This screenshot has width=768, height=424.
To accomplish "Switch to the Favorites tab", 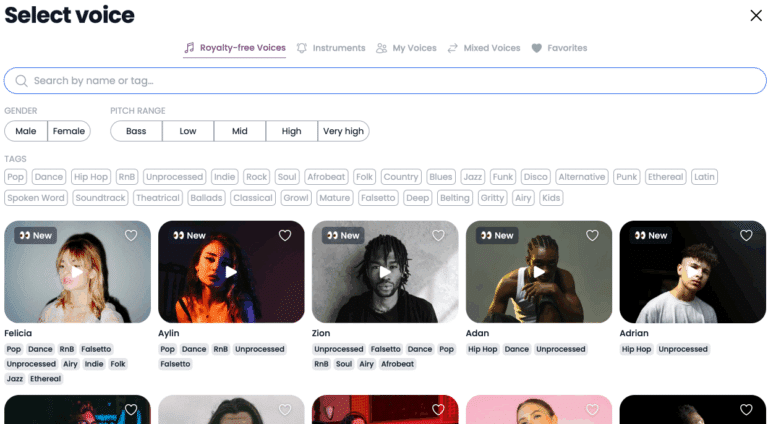I will (x=559, y=48).
